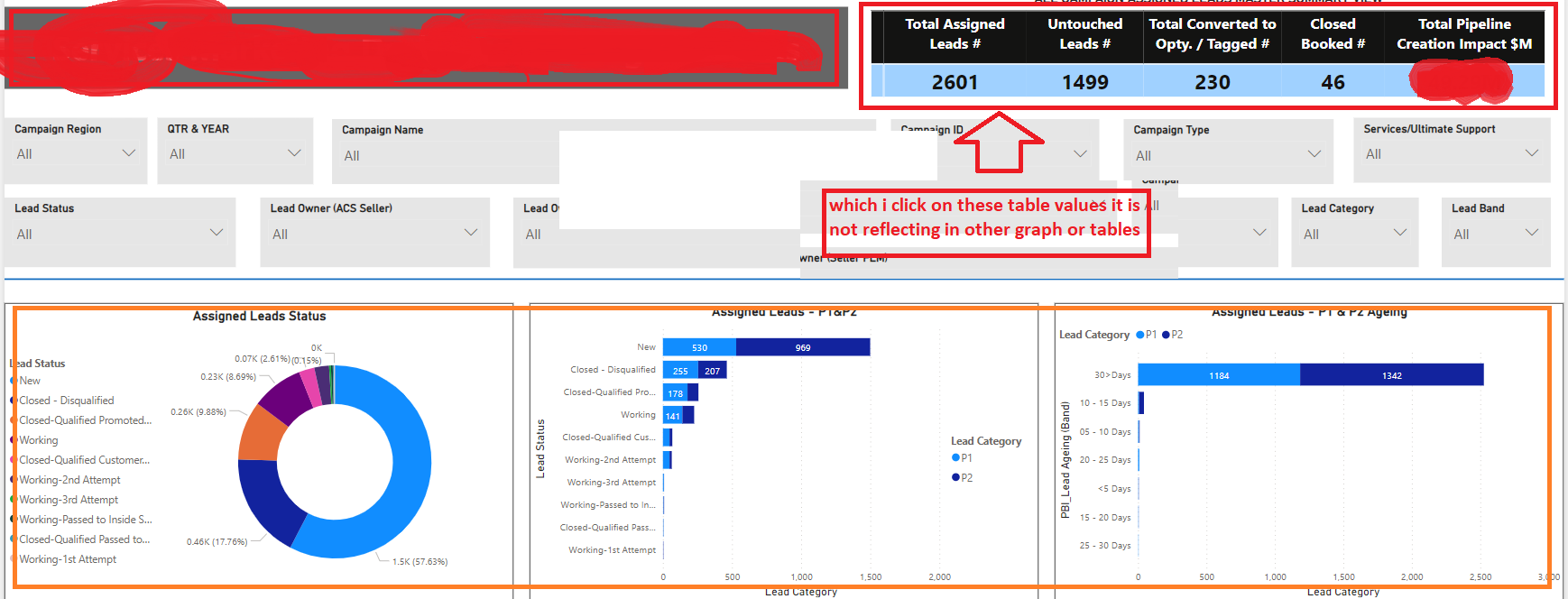1568x599 pixels.
Task: Click the Total Converted to Opty. / Tagged # header
Action: tap(1213, 34)
